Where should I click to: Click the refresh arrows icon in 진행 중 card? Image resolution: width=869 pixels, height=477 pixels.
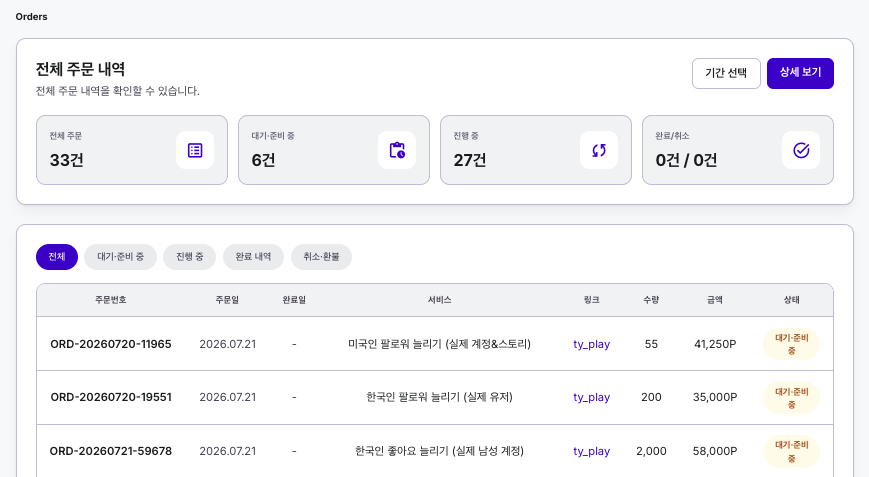click(599, 150)
